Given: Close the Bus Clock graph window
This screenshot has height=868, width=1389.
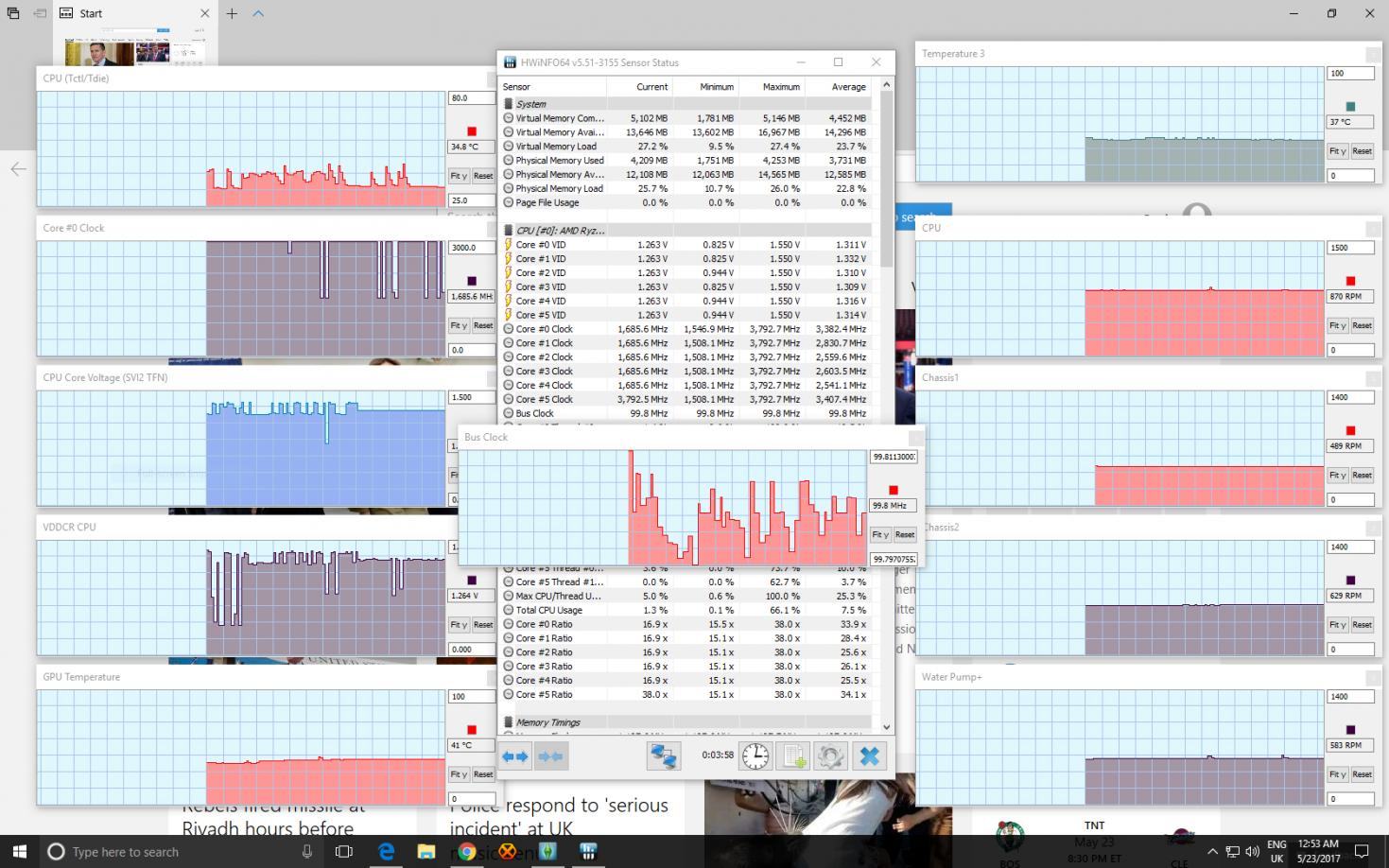Looking at the screenshot, I should [915, 438].
